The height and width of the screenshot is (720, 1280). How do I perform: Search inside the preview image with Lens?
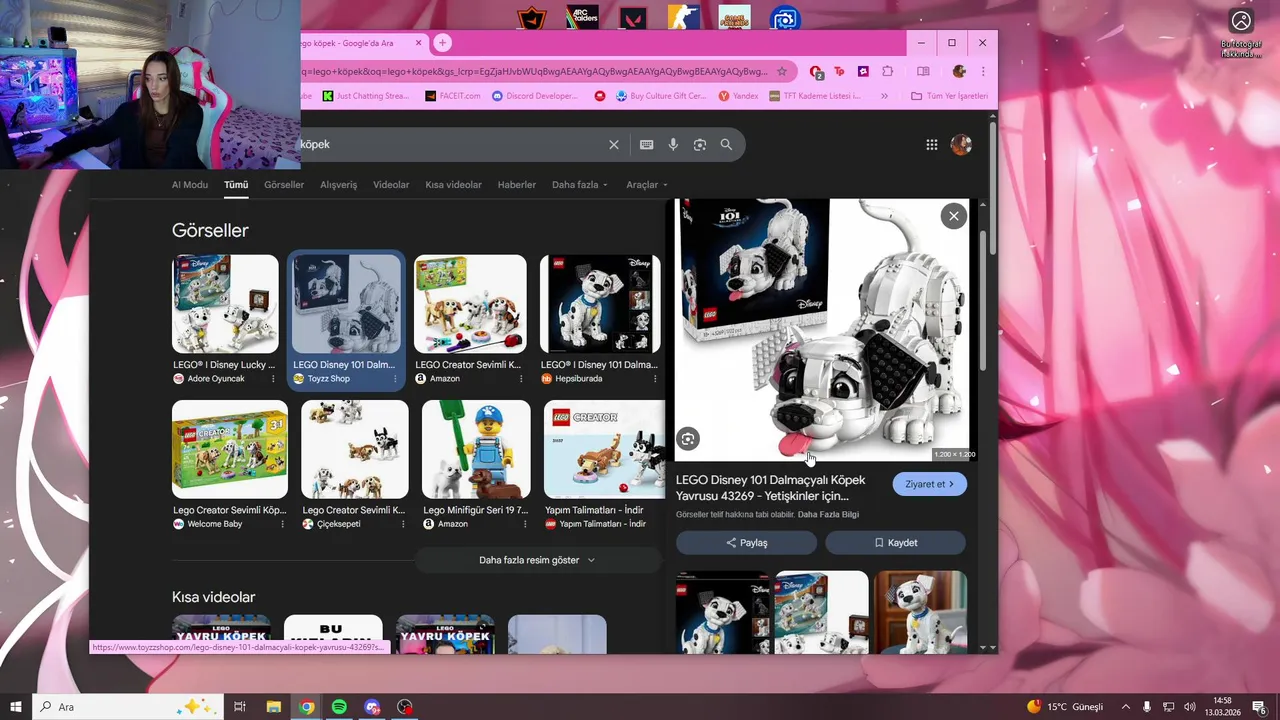pyautogui.click(x=687, y=439)
